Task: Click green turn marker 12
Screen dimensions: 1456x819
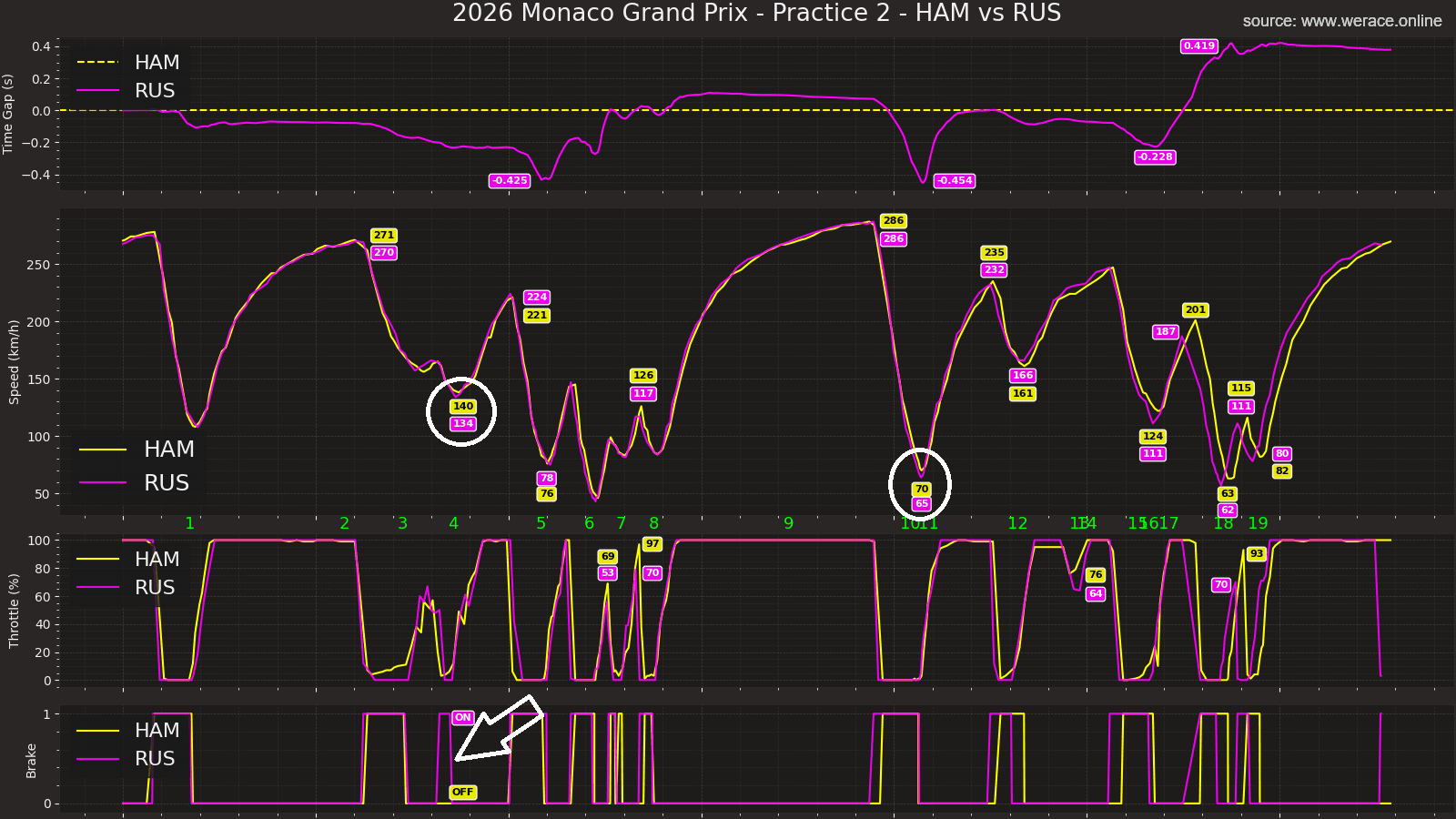Action: [x=1017, y=523]
